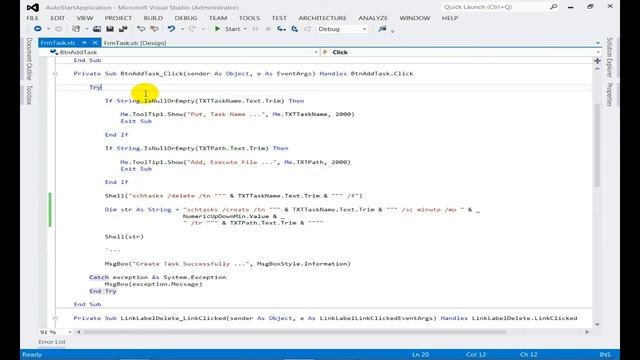Click the horizontal scrollbar right arrow

(x=587, y=332)
